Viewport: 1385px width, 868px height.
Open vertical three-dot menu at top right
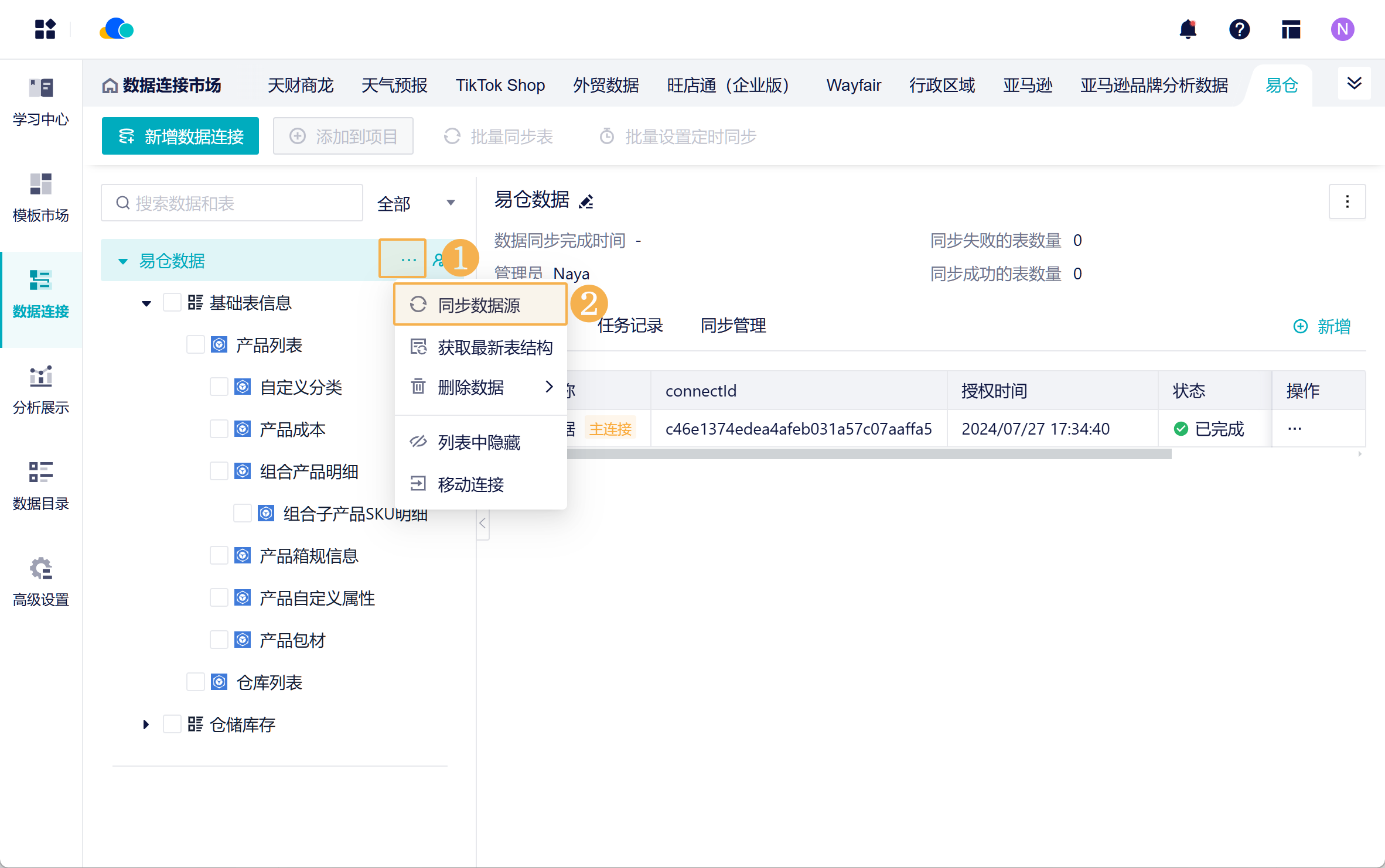(x=1347, y=201)
